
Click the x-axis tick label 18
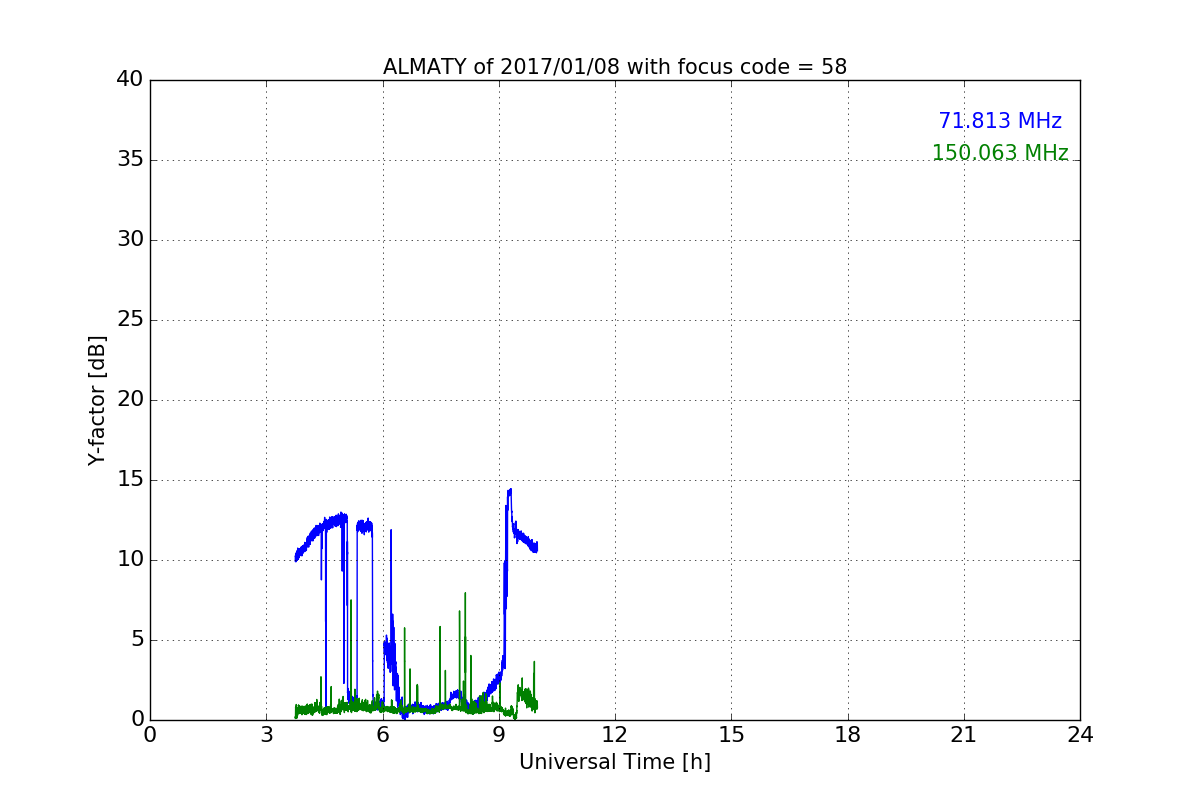pyautogui.click(x=848, y=734)
